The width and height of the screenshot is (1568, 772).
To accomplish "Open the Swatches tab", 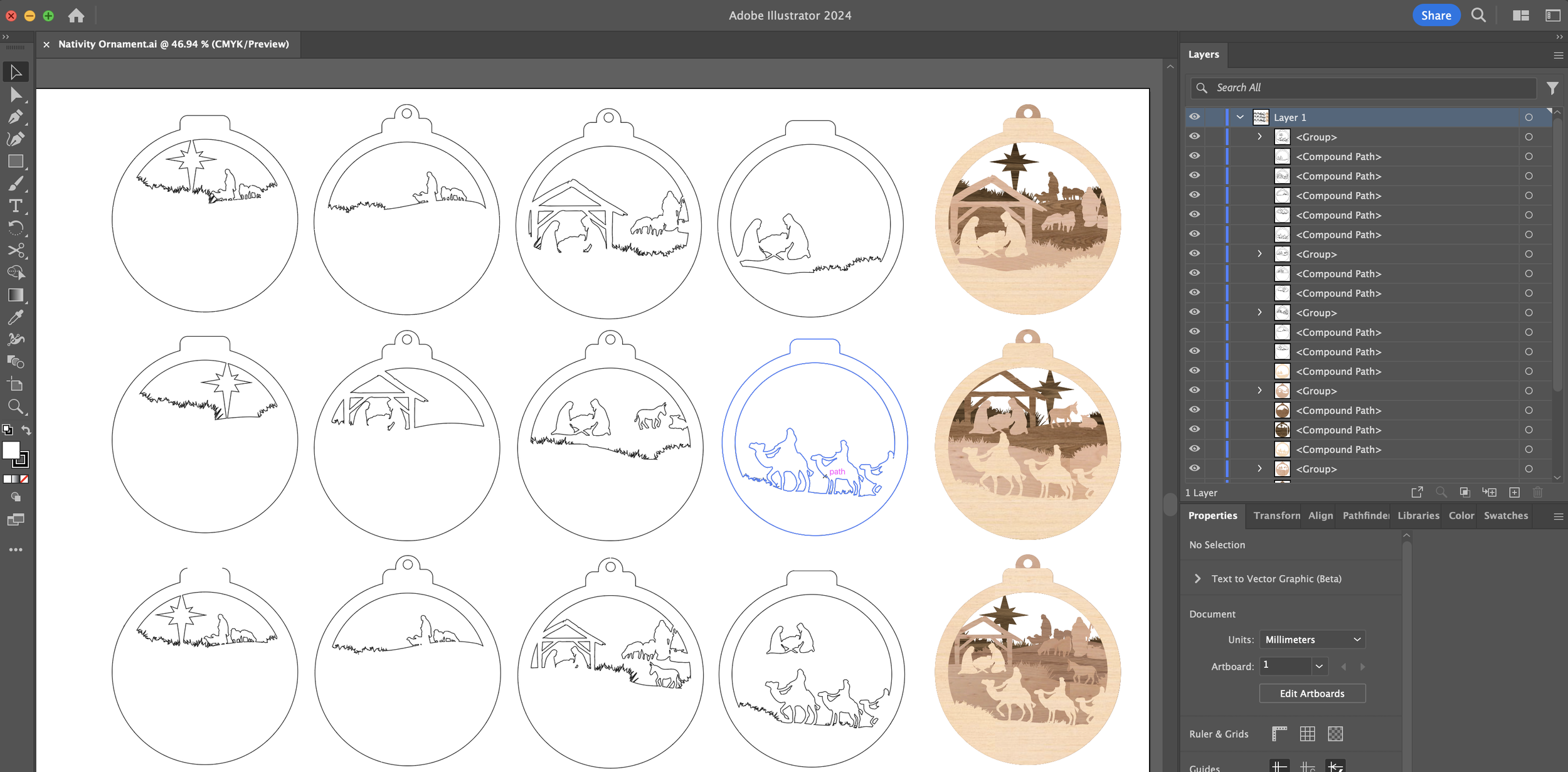I will (1505, 516).
